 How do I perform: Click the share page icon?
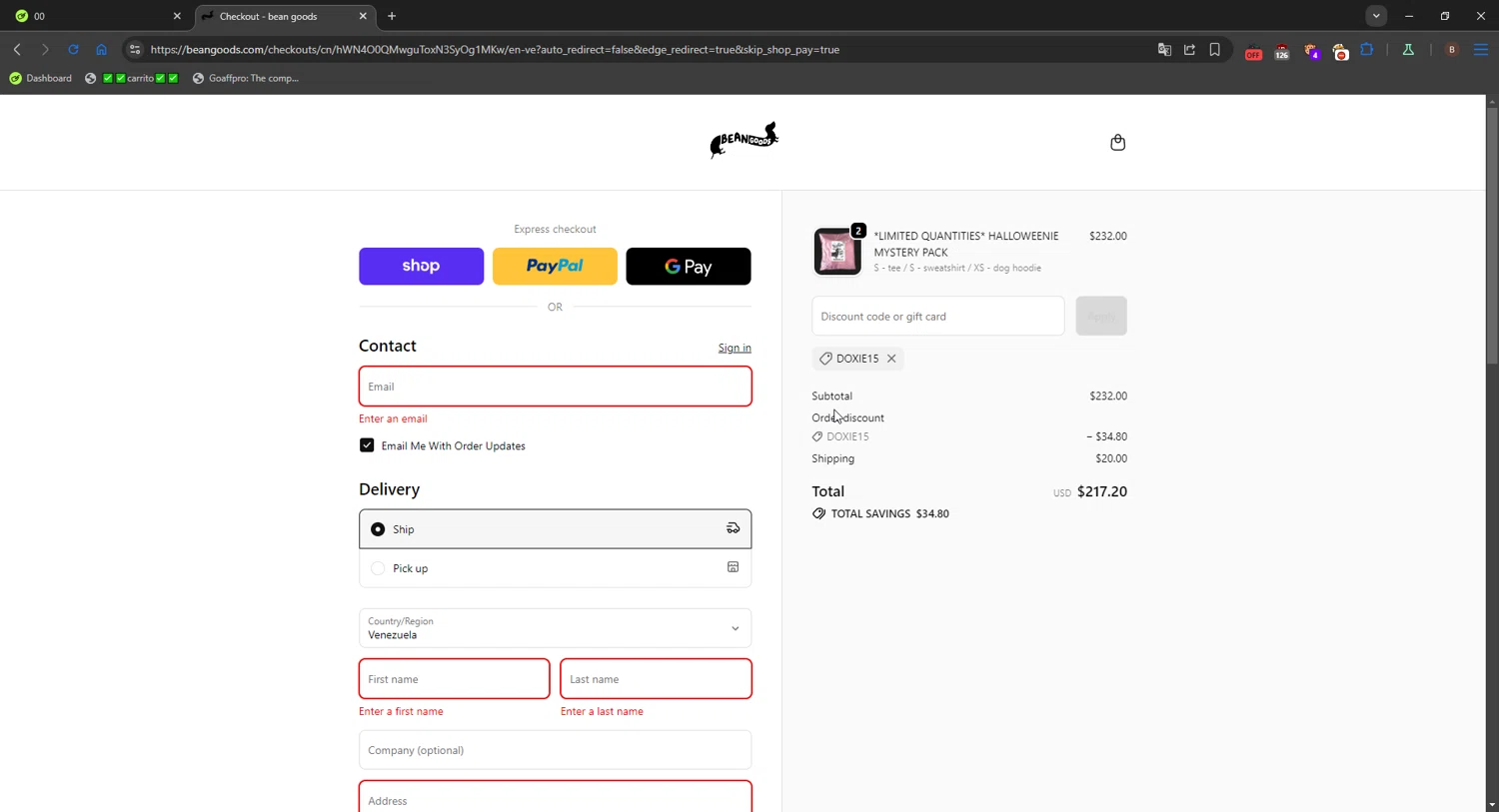coord(1189,49)
